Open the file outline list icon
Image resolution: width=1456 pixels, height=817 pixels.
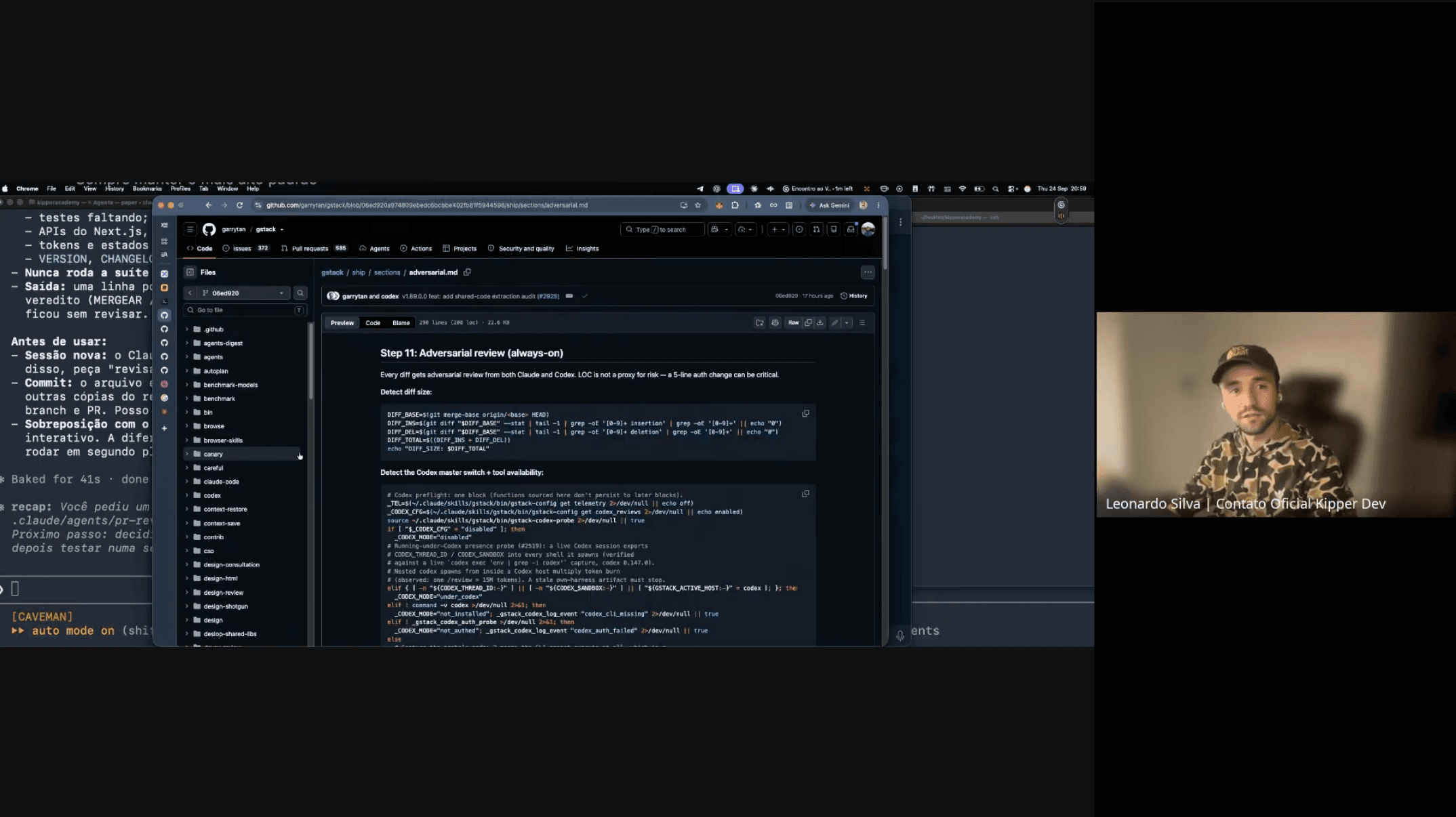[x=862, y=323]
